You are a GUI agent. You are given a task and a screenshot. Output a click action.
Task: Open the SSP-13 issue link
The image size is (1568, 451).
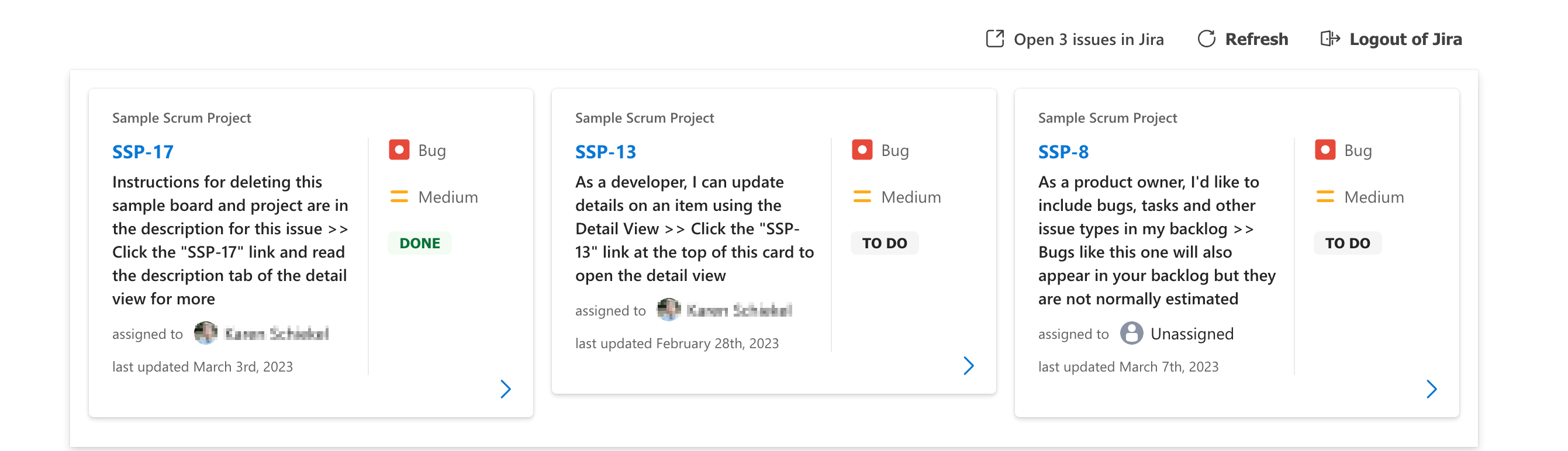tap(605, 151)
